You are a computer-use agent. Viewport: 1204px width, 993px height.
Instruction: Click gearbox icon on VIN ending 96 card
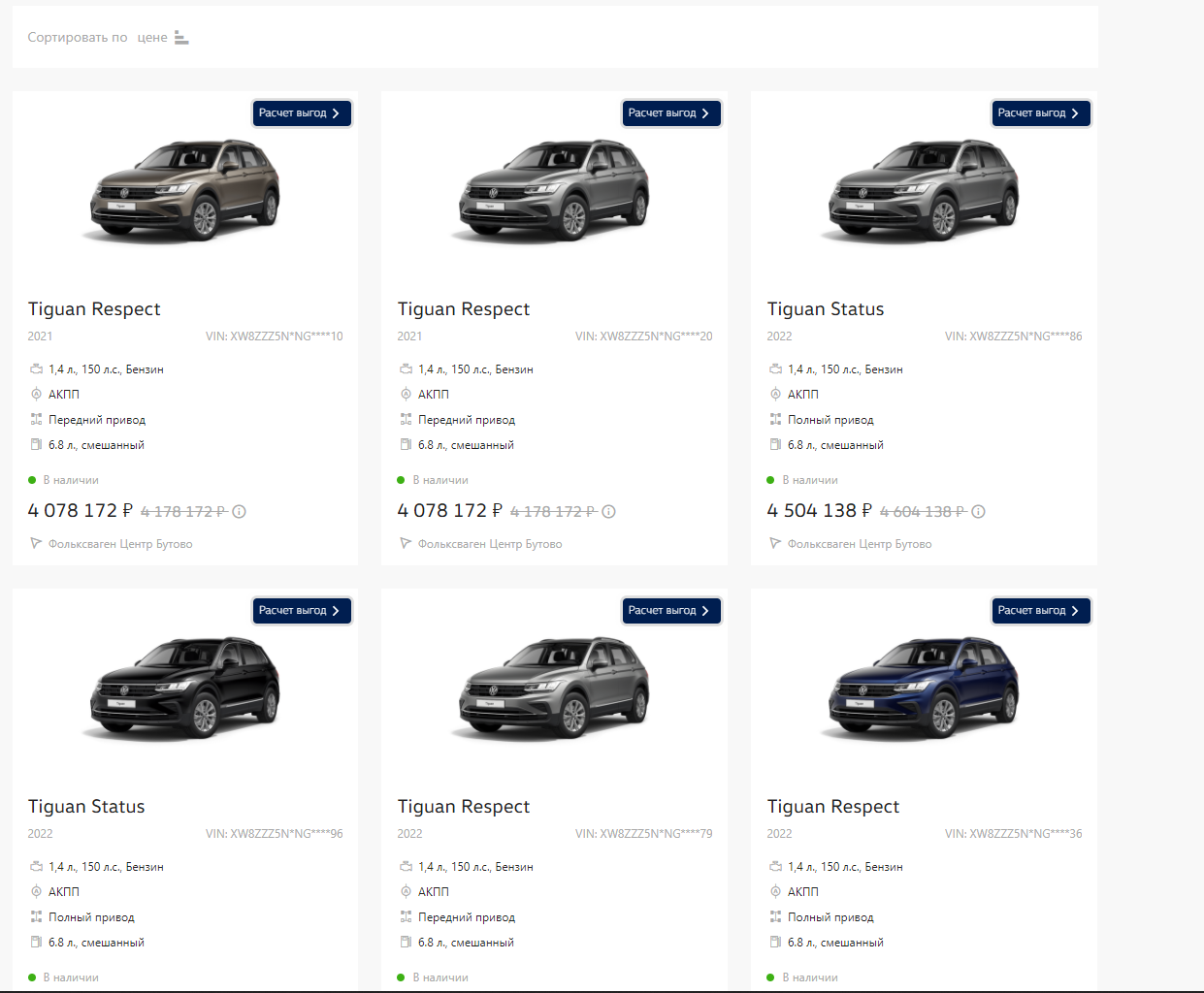tap(36, 891)
